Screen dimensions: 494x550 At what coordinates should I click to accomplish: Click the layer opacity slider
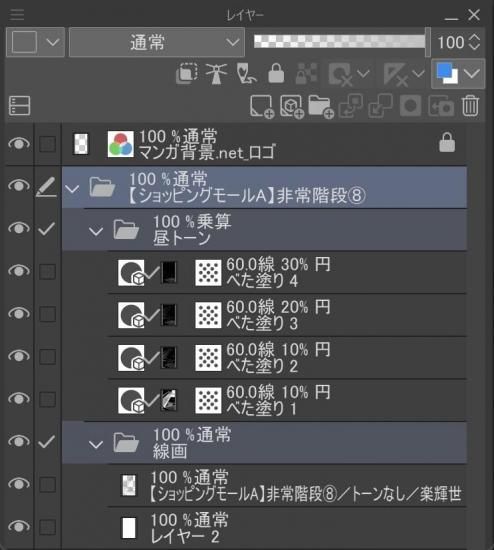[x=340, y=42]
